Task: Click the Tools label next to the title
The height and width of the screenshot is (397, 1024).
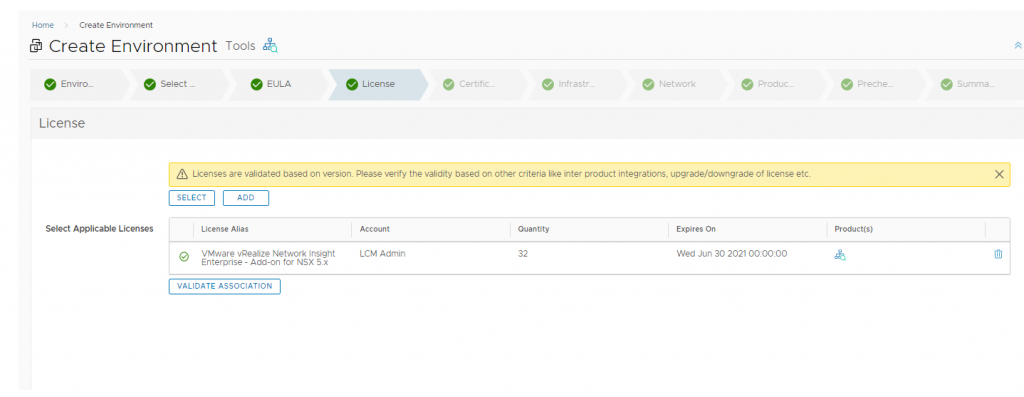Action: [x=240, y=46]
